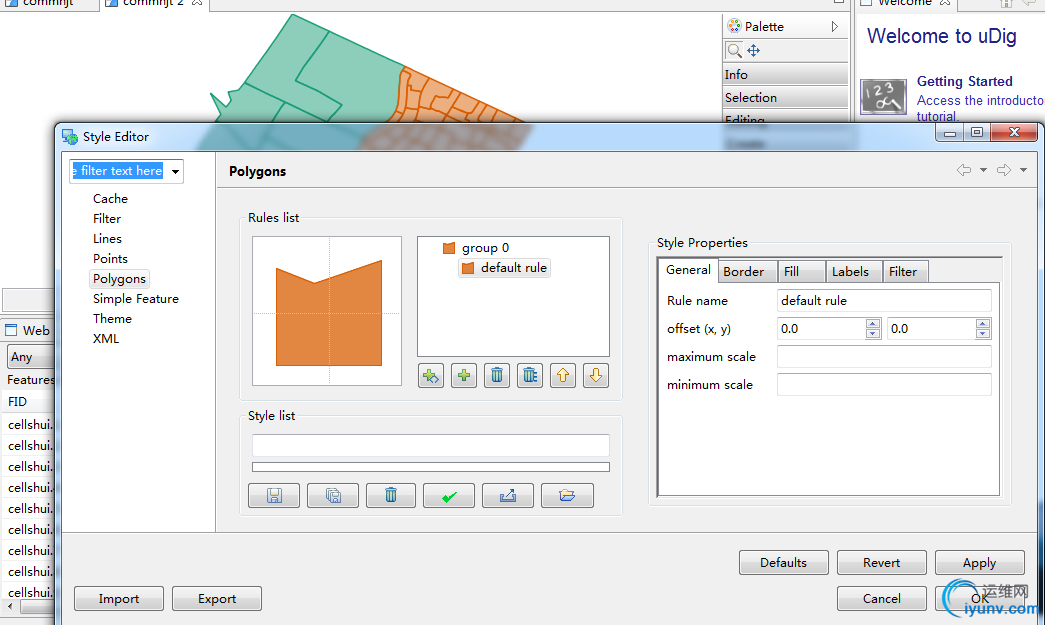1045x625 pixels.
Task: Save all styles with stacked floppy icon
Action: tap(333, 496)
